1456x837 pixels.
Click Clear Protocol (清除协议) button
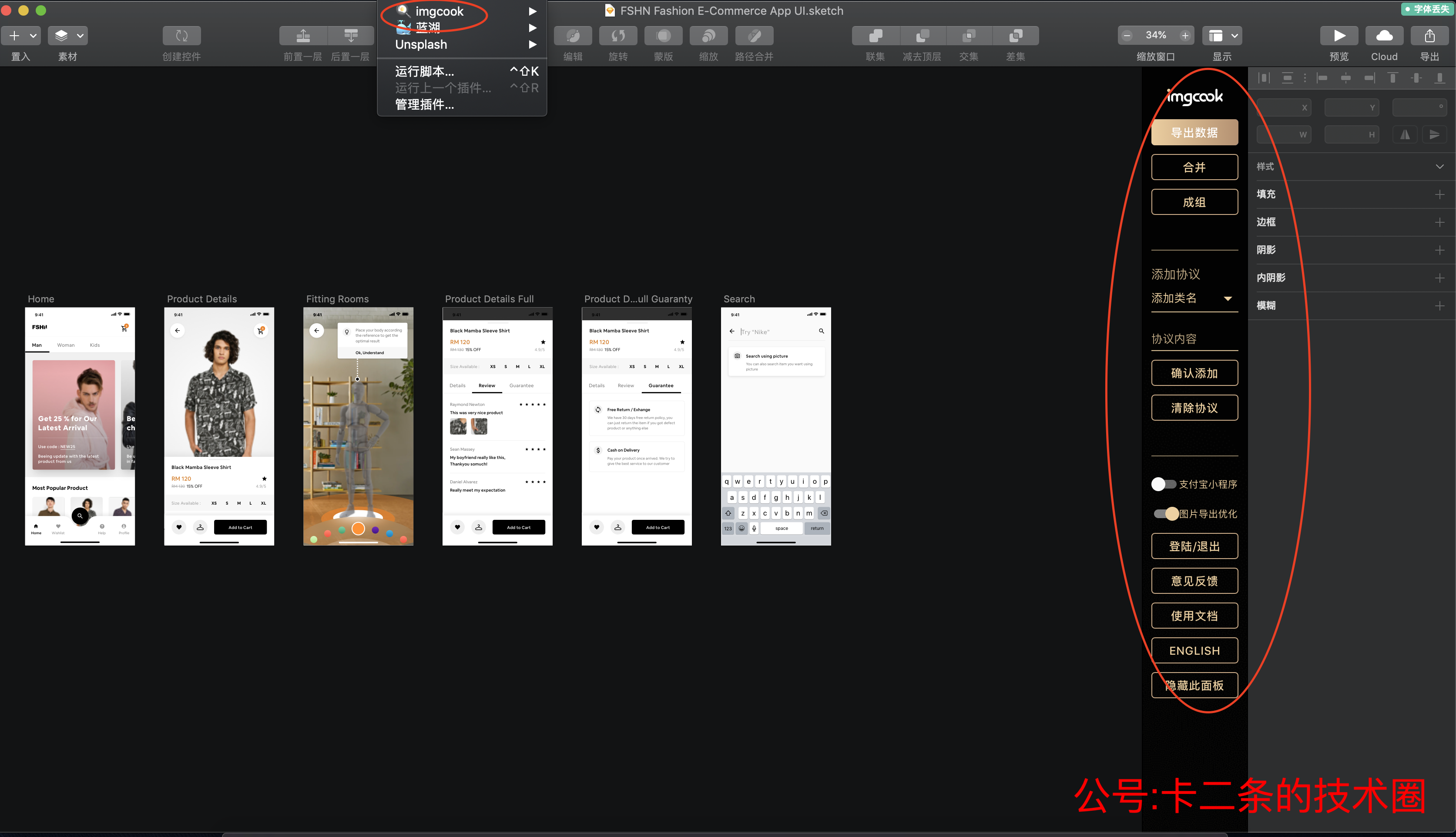pos(1194,408)
